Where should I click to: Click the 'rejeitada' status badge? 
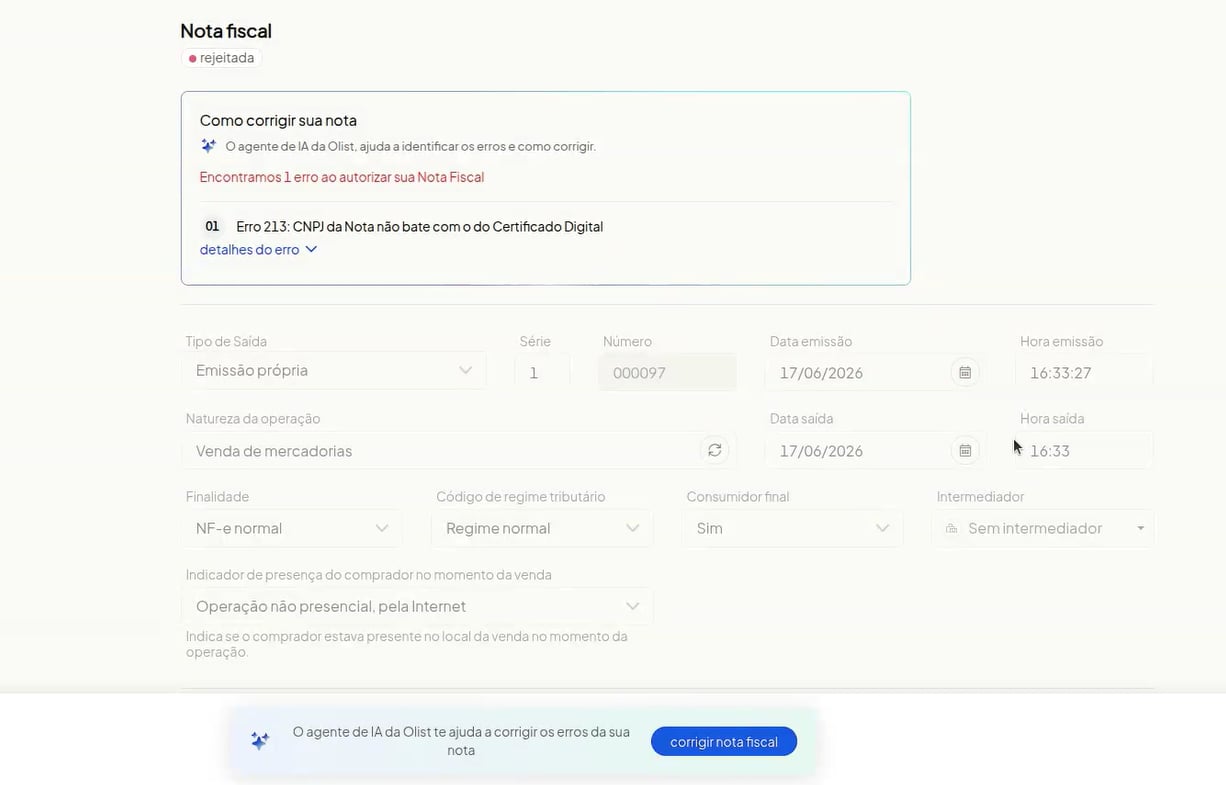(221, 58)
